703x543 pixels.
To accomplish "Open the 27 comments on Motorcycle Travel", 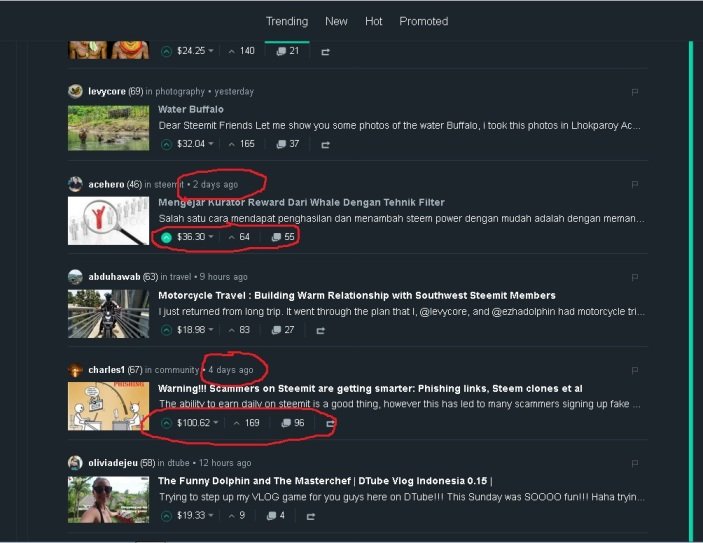I will tap(283, 330).
